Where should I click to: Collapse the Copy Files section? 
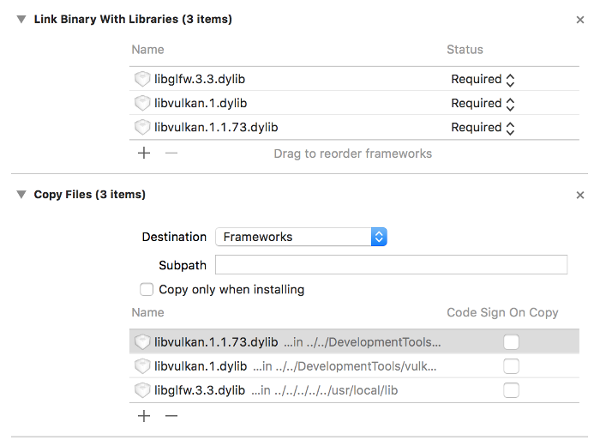pyautogui.click(x=21, y=195)
